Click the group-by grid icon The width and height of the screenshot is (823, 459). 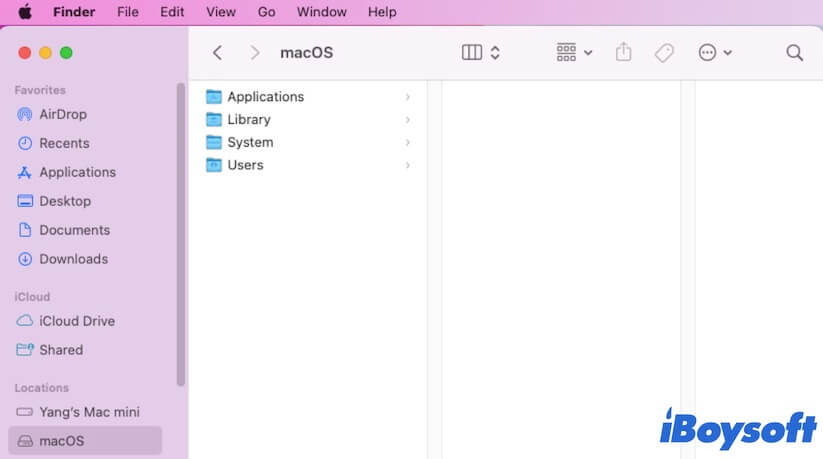pyautogui.click(x=566, y=53)
